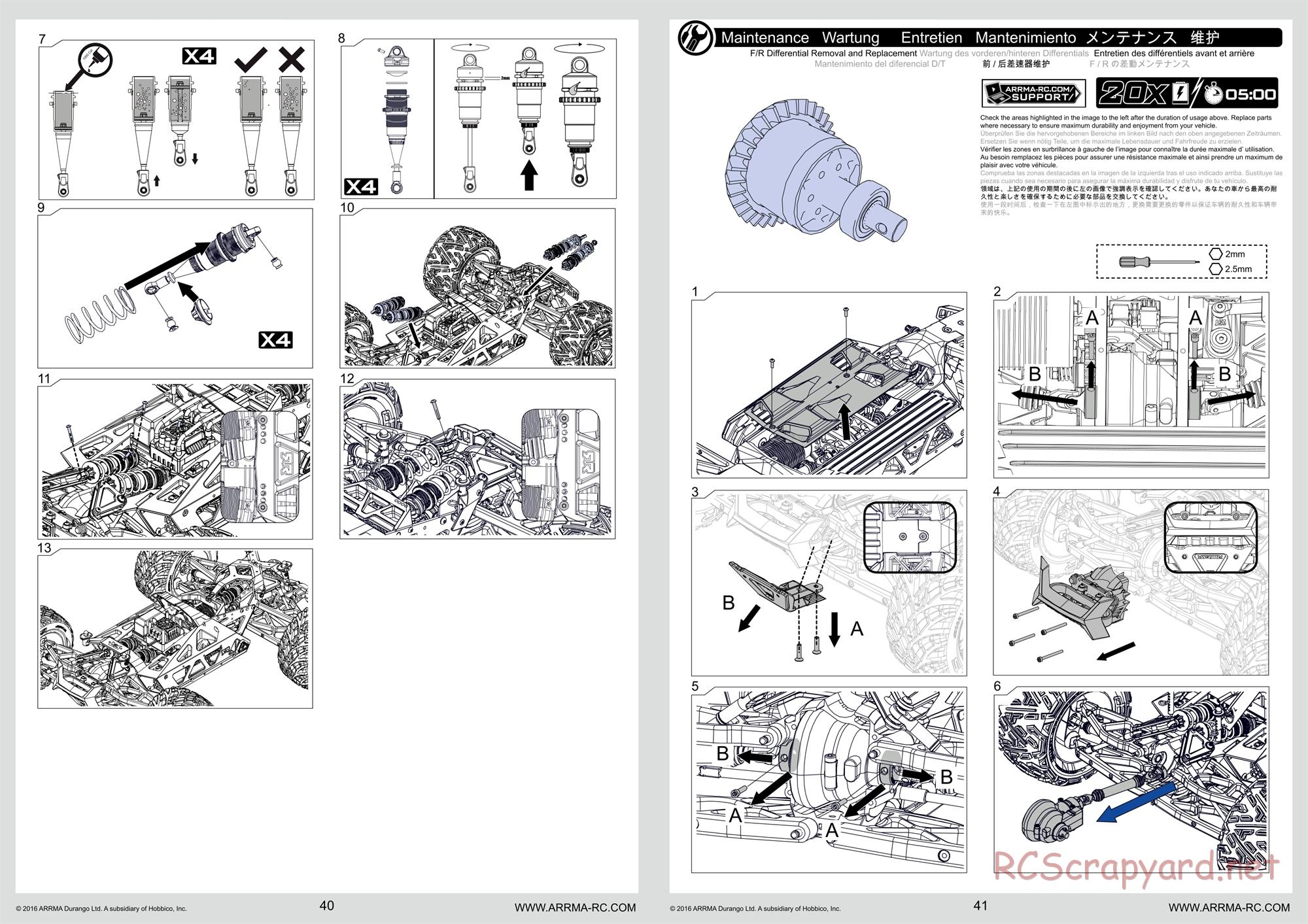The width and height of the screenshot is (1308, 924).
Task: Open WWW.ARRMA-RC.COM link on page 41
Action: tap(1229, 908)
